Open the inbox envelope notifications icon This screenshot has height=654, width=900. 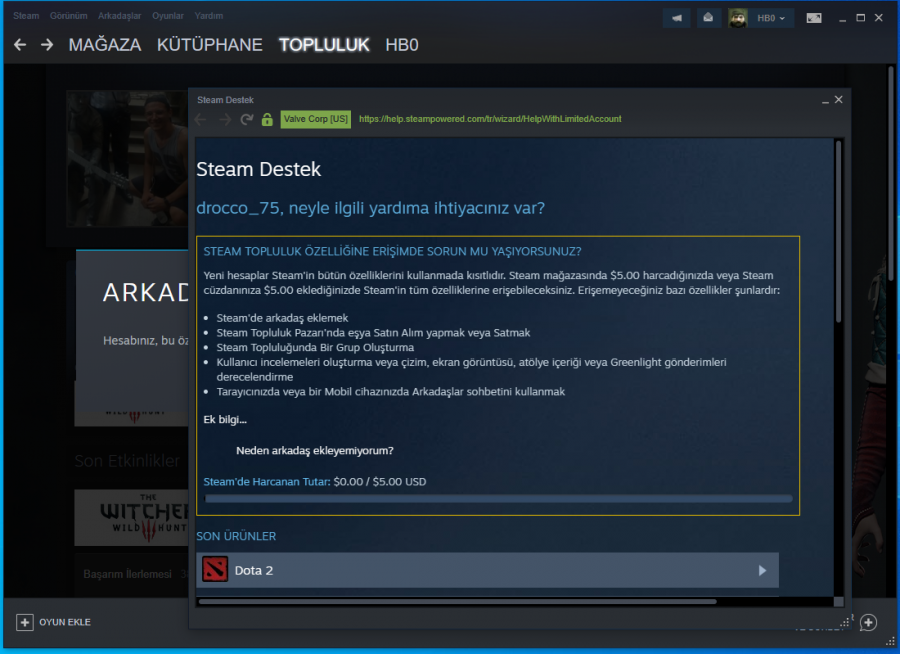point(709,18)
